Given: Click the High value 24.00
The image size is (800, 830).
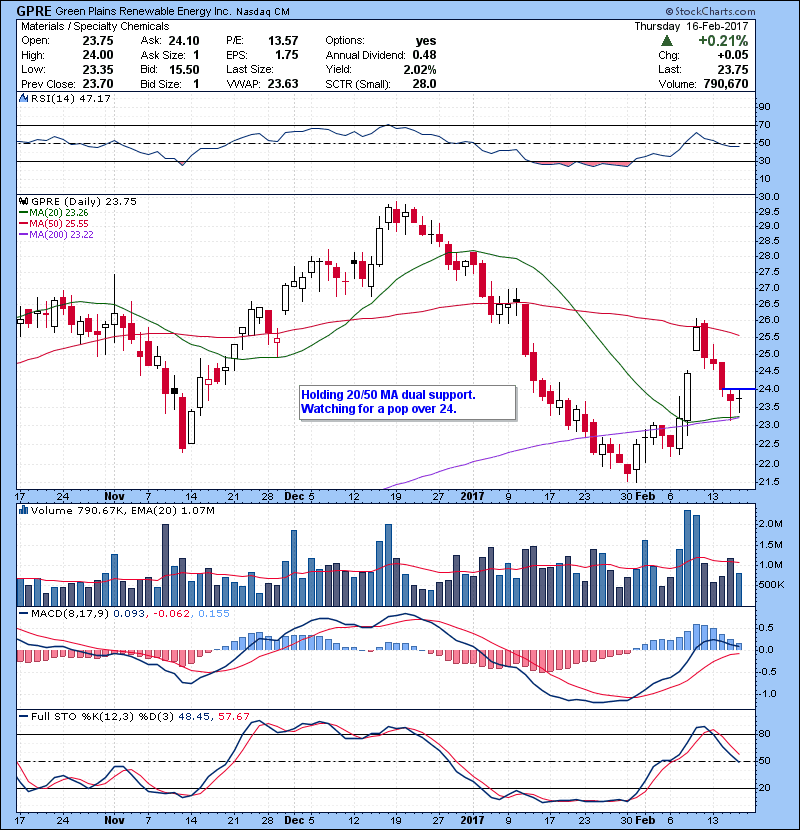Looking at the screenshot, I should [98, 55].
